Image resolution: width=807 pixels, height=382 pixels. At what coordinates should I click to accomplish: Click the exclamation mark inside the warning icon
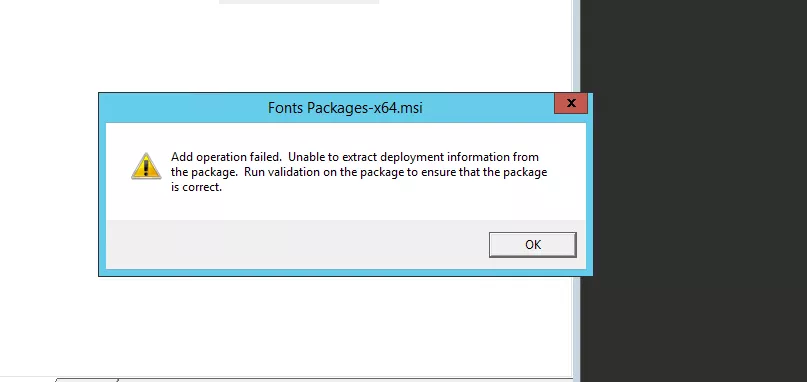tap(146, 167)
